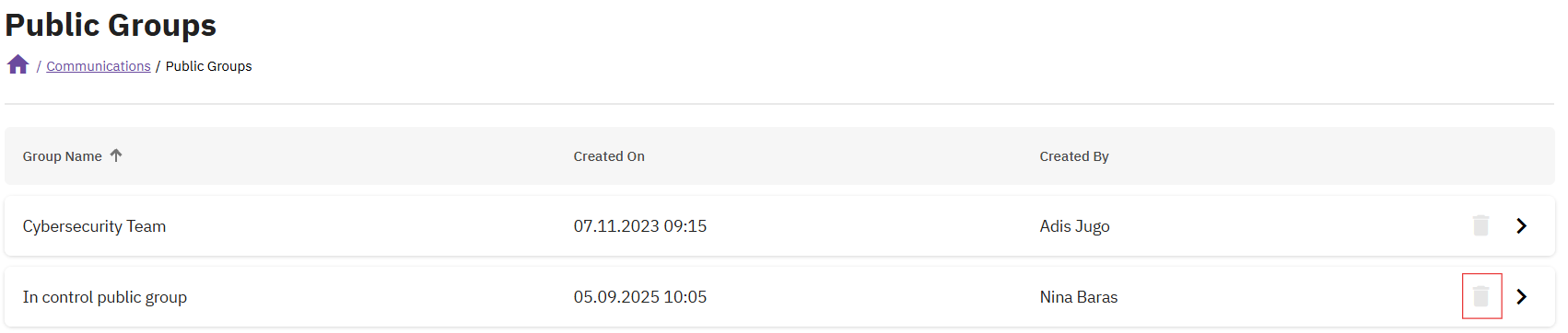Sort by the Created By column header

[x=1074, y=156]
